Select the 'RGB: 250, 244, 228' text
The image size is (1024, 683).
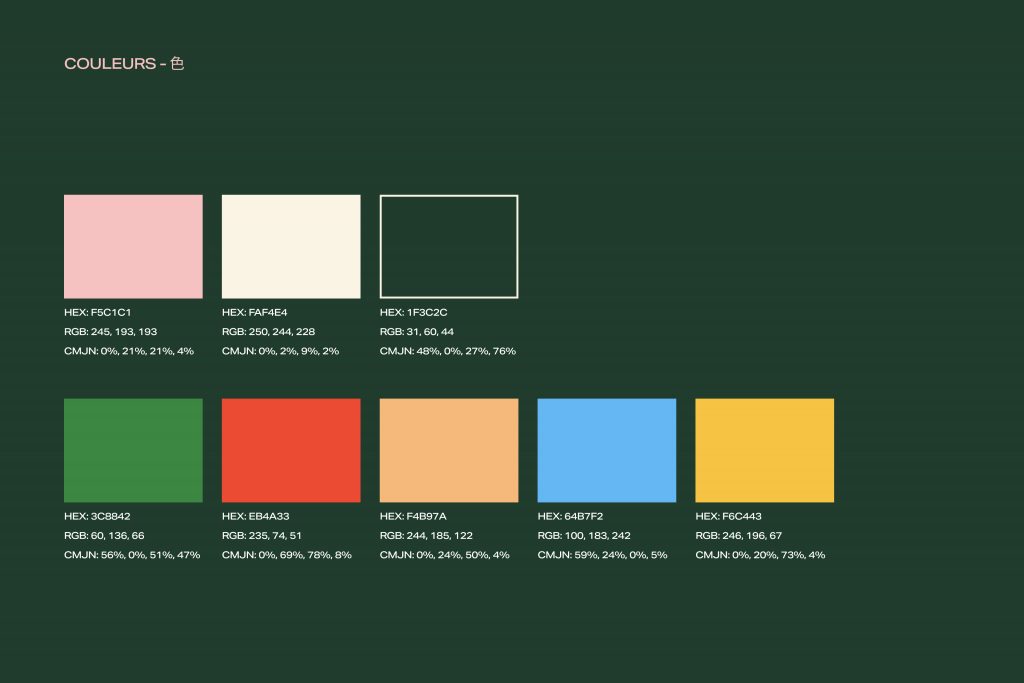click(x=268, y=332)
